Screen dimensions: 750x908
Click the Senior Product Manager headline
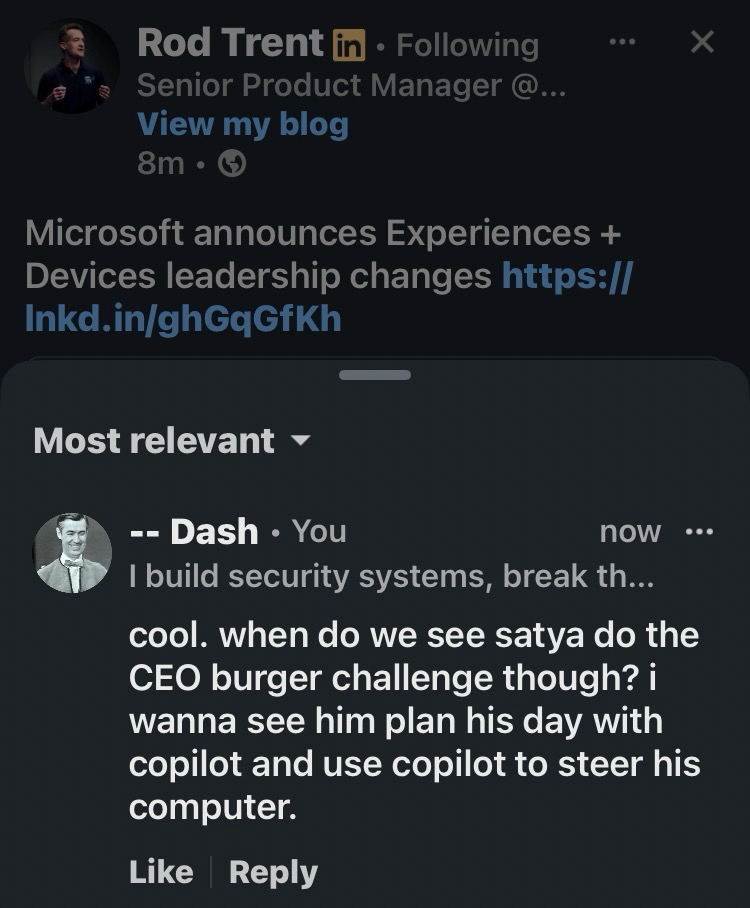(x=351, y=85)
